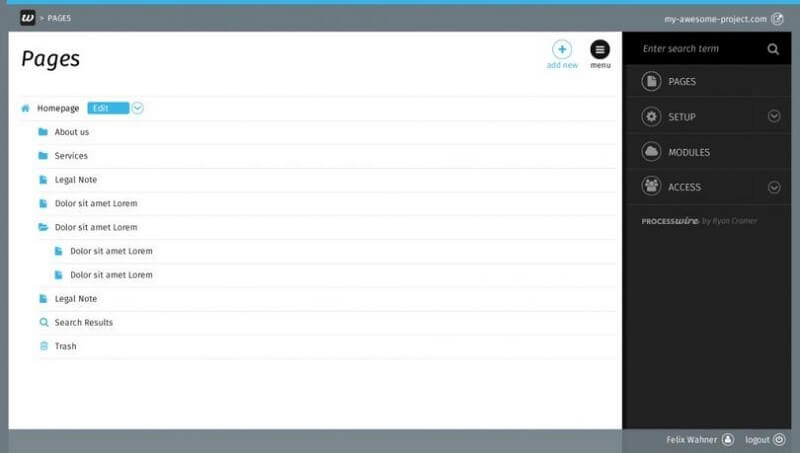Click Felix Wahner's user profile icon

tap(728, 439)
